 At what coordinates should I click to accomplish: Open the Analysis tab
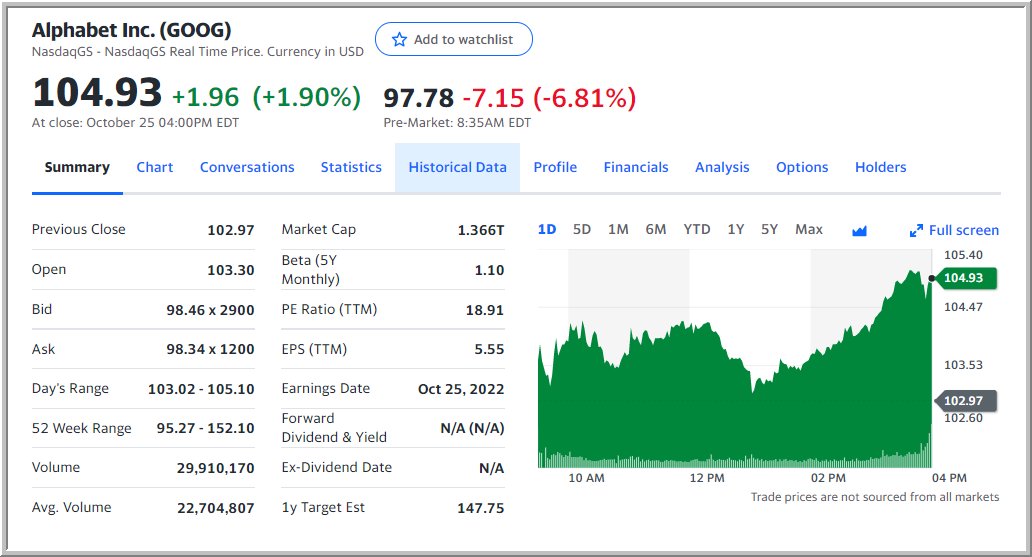pyautogui.click(x=722, y=167)
